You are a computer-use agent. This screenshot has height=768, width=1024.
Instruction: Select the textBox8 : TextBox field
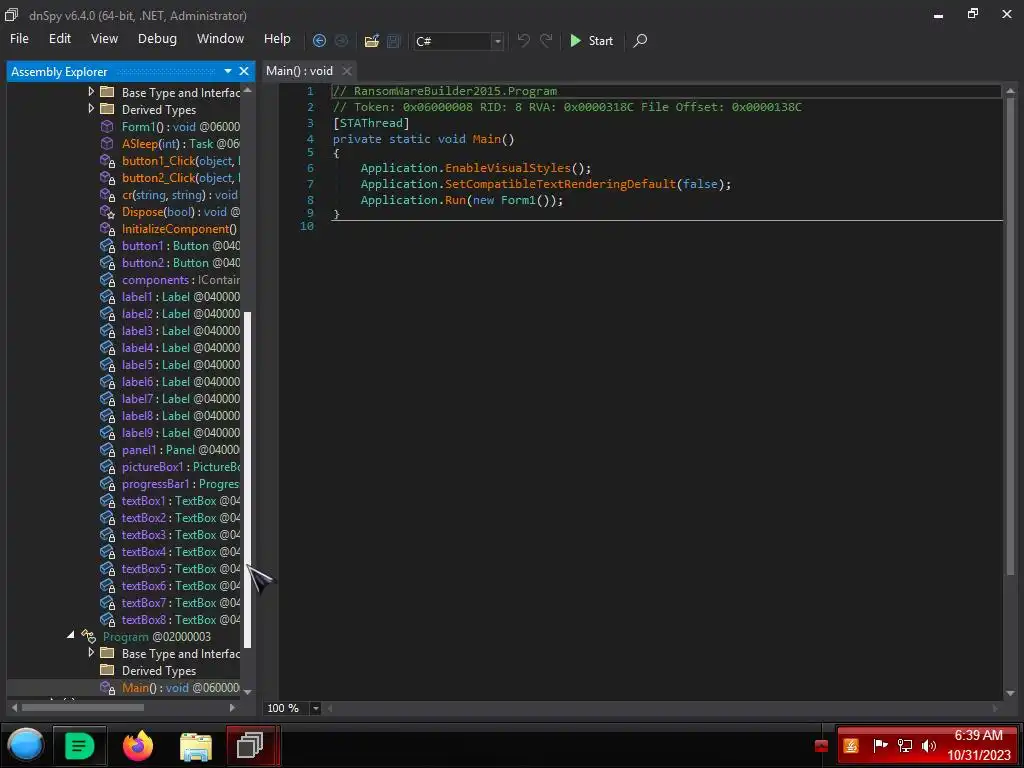(x=170, y=619)
